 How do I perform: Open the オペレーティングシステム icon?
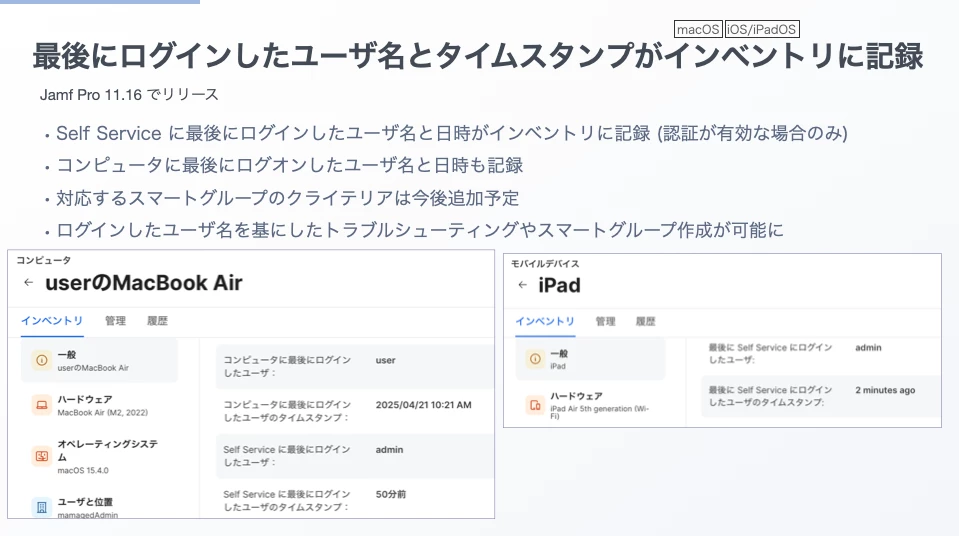point(42,456)
